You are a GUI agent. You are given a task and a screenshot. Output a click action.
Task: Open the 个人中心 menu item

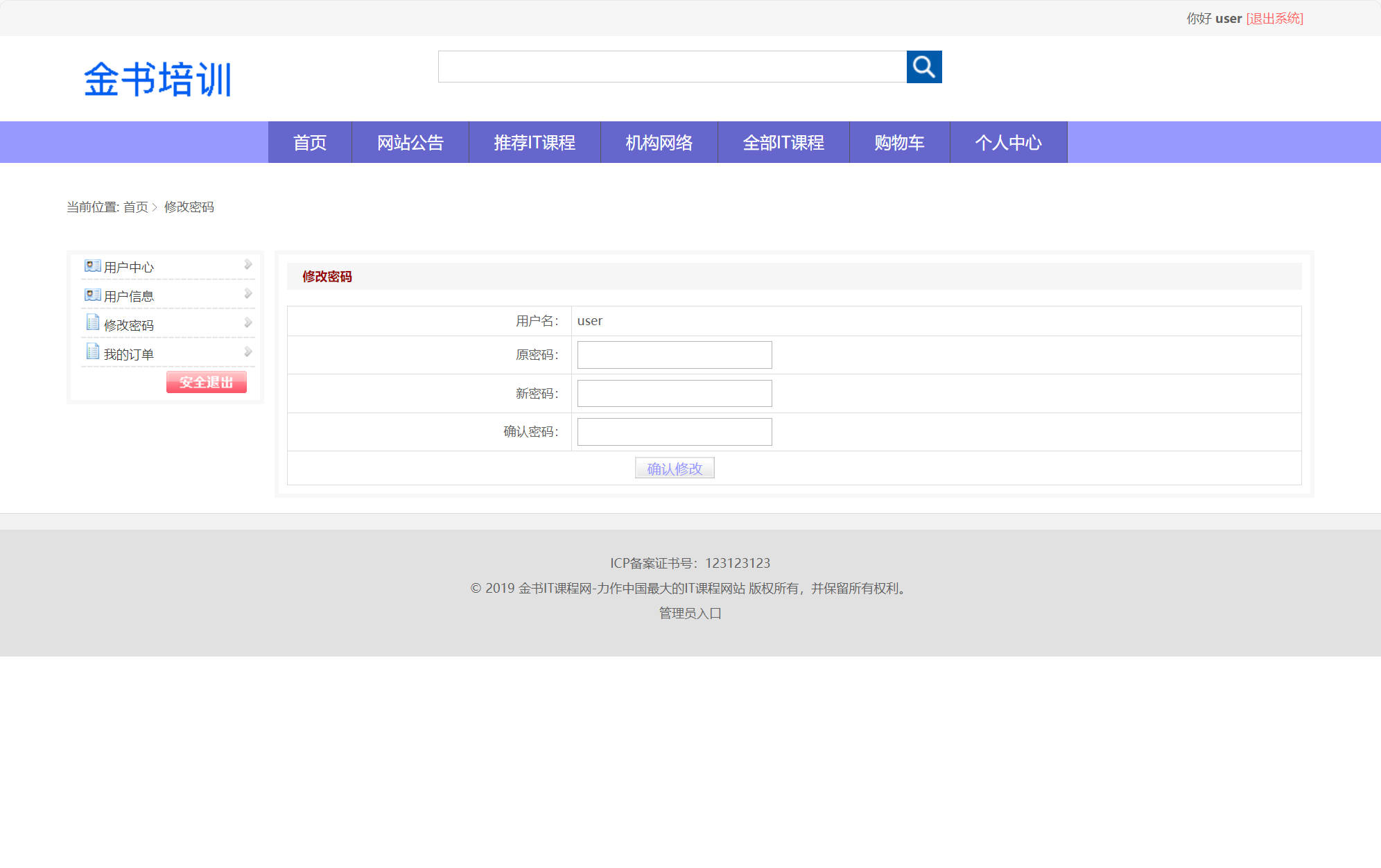point(1008,142)
